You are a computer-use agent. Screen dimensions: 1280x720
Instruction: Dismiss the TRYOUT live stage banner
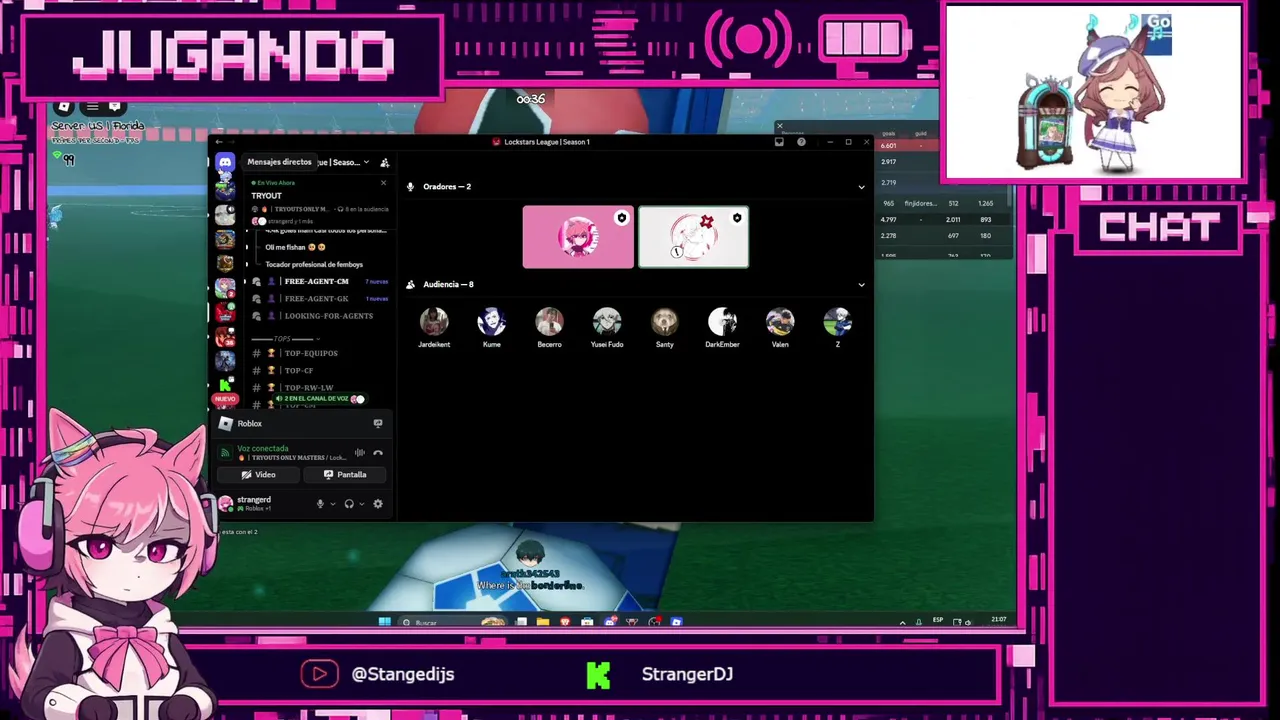coord(383,183)
